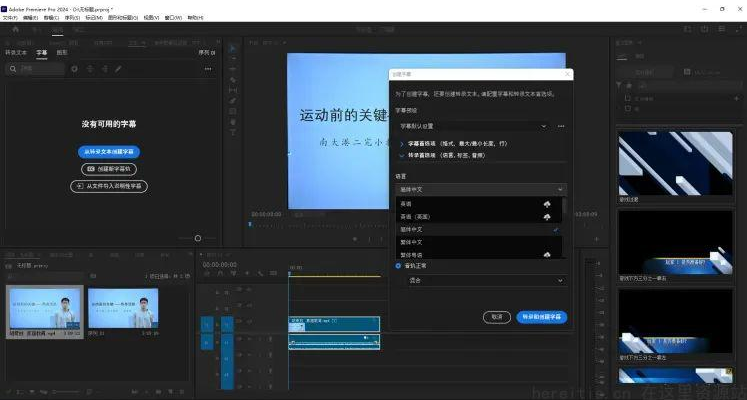Click the merge captions icon
The width and height of the screenshot is (747, 400).
104,69
